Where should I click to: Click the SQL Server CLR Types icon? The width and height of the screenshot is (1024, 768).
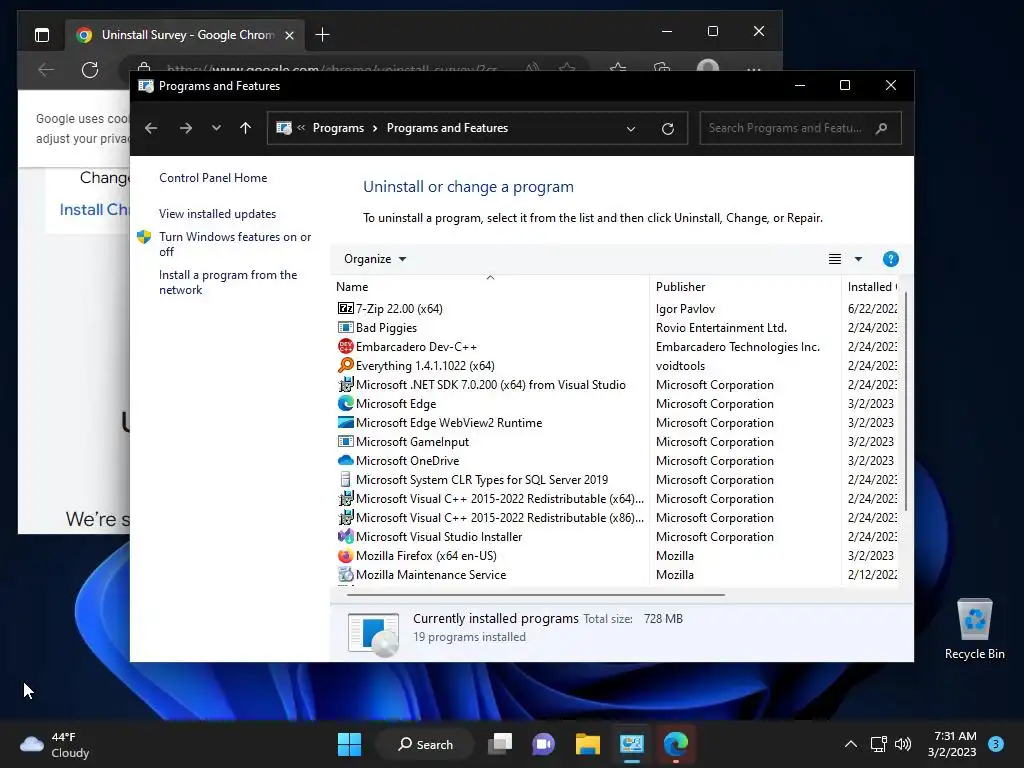[345, 479]
